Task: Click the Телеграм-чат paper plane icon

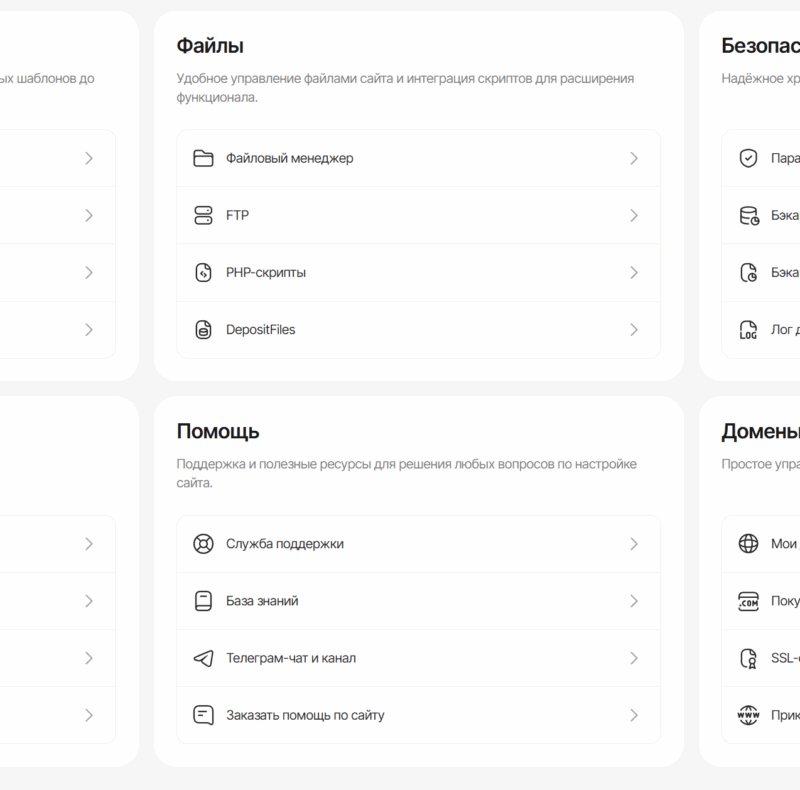Action: point(203,658)
